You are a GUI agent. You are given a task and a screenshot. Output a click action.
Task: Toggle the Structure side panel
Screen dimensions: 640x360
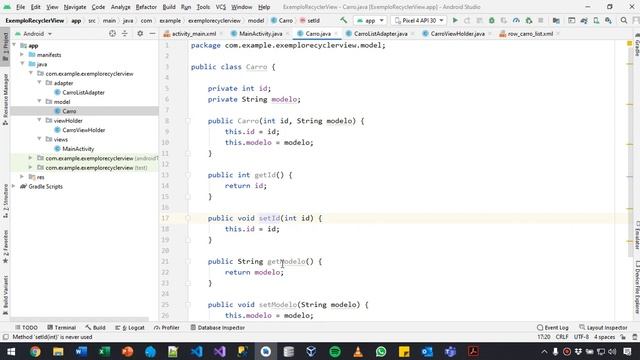point(5,201)
